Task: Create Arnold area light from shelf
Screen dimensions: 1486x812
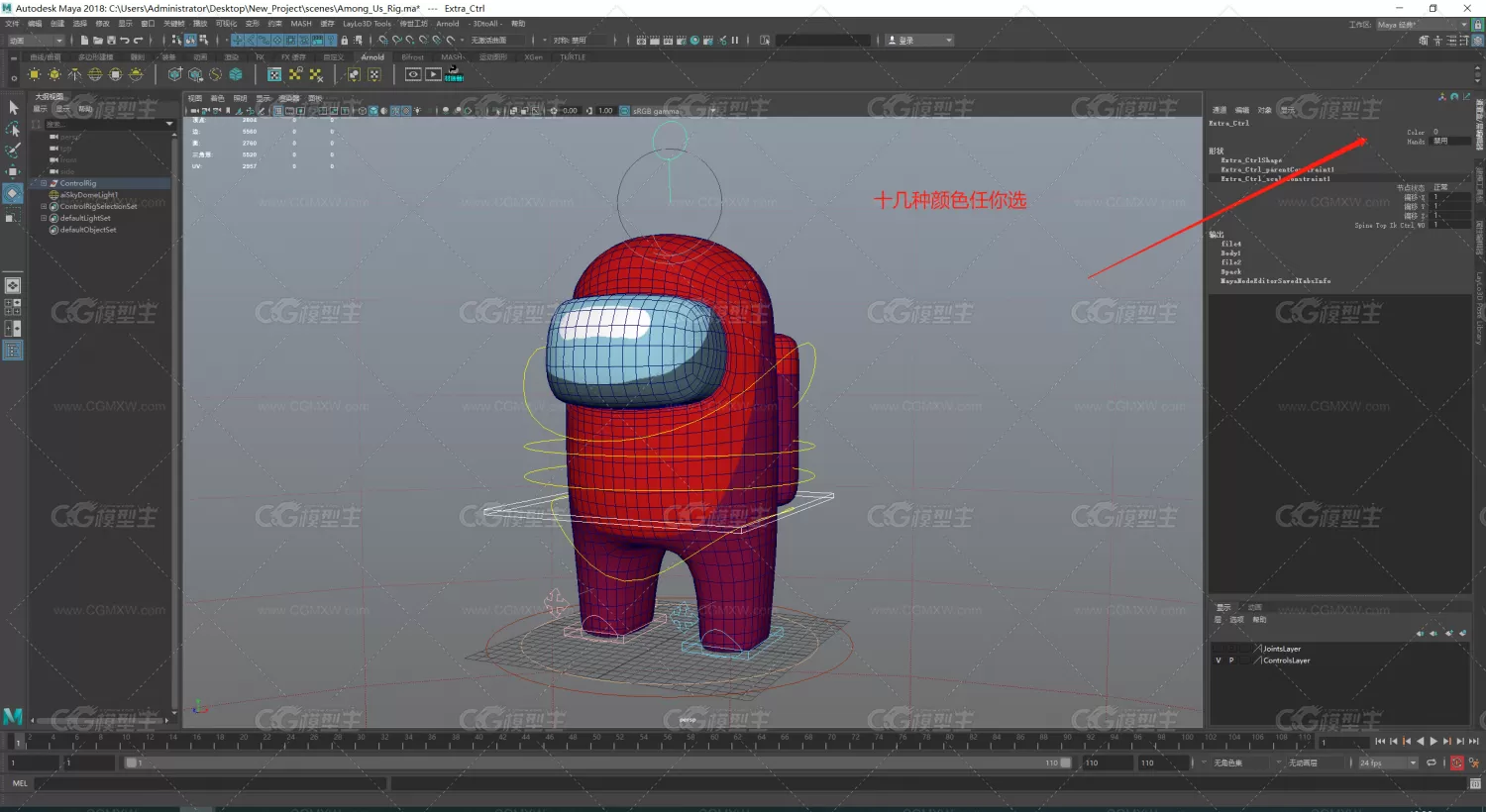Action: point(35,74)
